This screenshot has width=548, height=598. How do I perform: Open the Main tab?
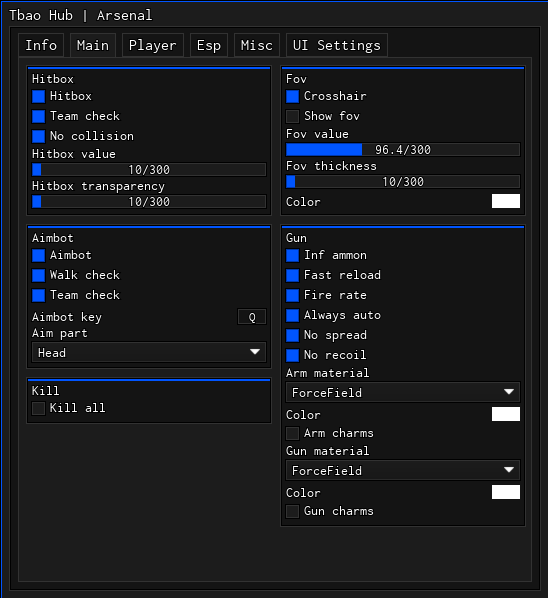point(93,45)
